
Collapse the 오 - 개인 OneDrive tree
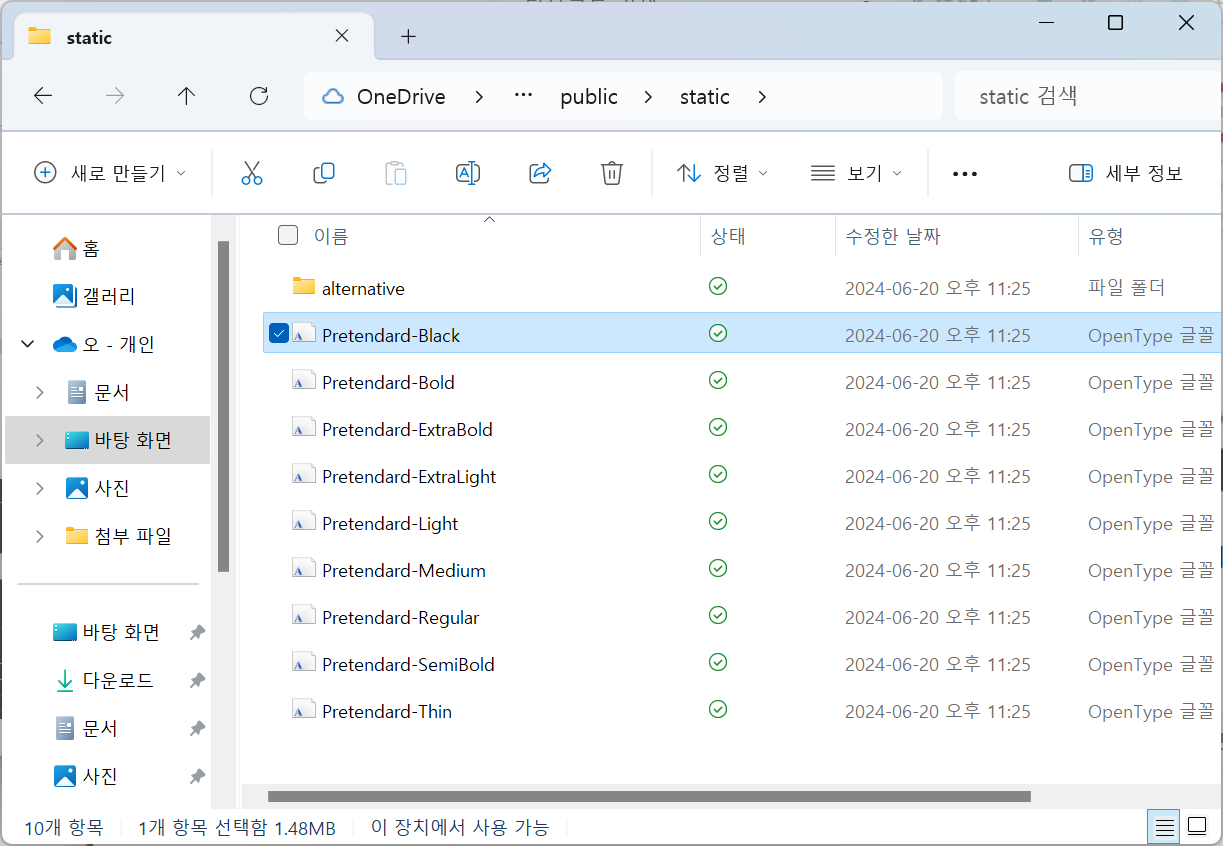[26, 345]
